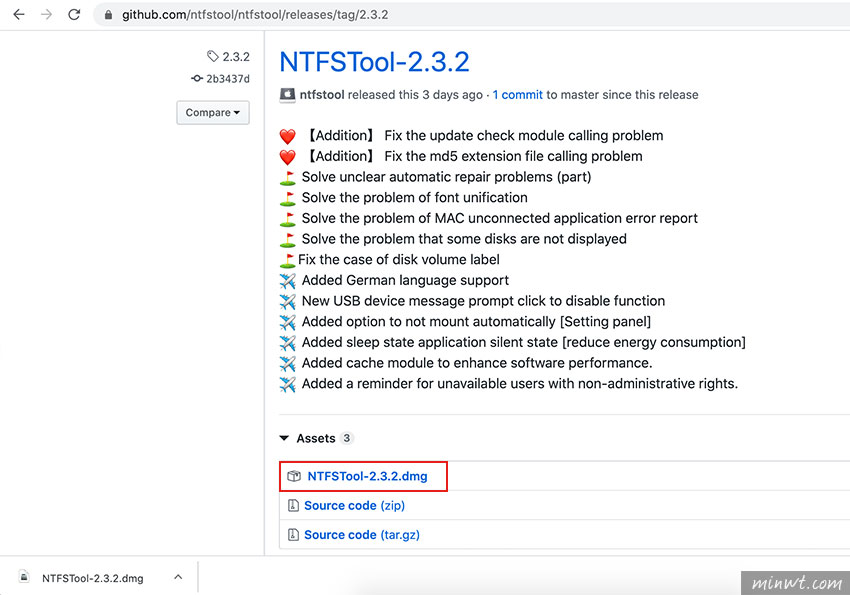Select 'Added cache module to enhance software performance.'

click(477, 363)
